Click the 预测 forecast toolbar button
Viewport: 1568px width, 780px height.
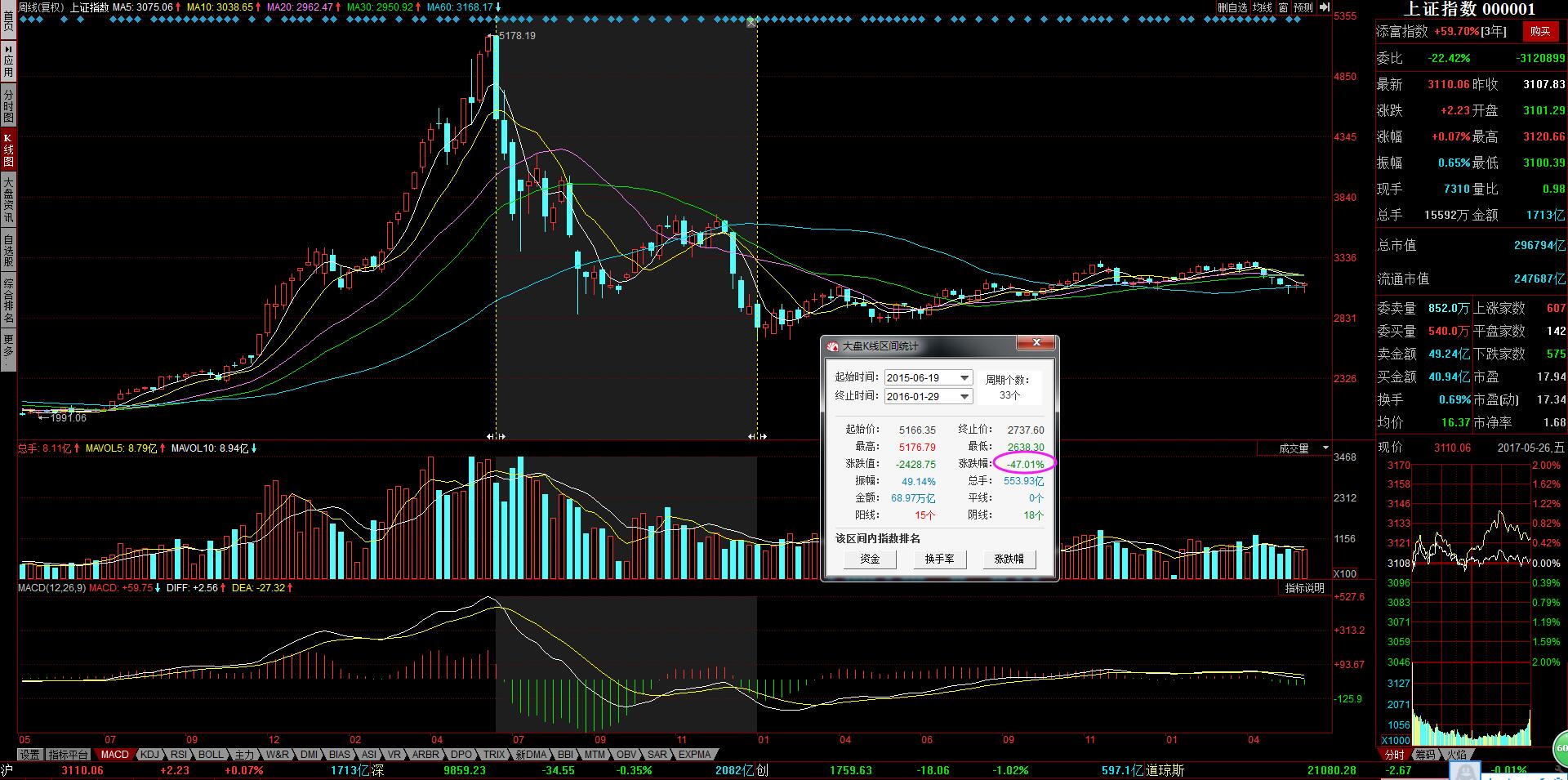1303,7
